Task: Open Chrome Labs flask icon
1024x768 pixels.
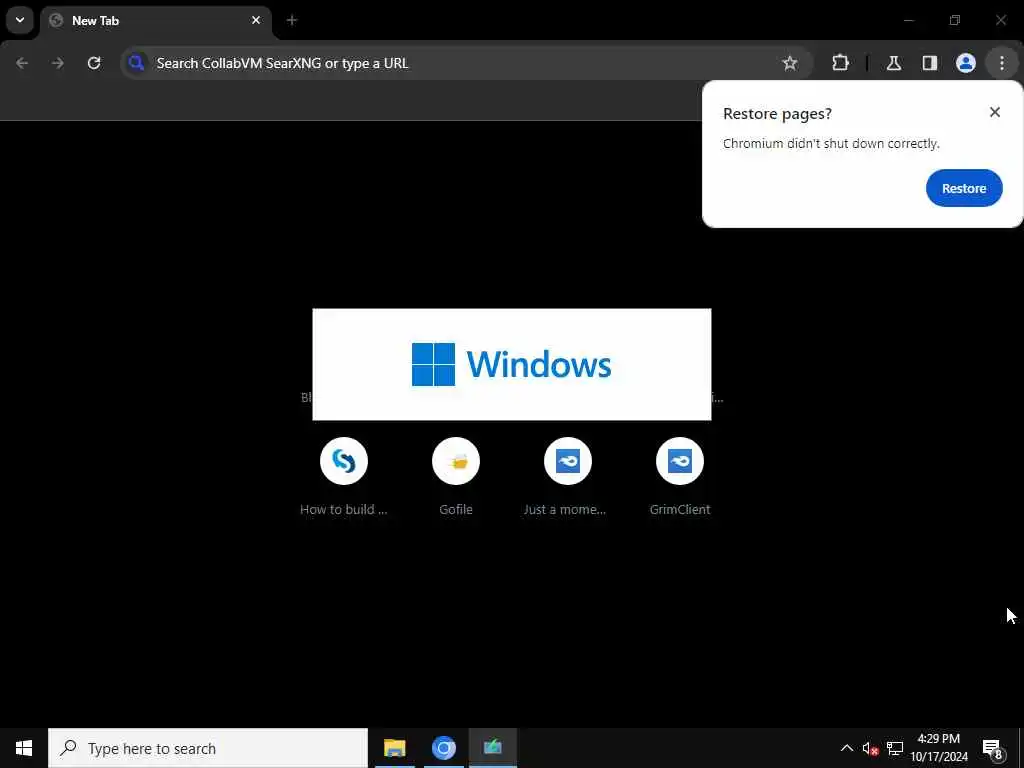Action: point(894,63)
